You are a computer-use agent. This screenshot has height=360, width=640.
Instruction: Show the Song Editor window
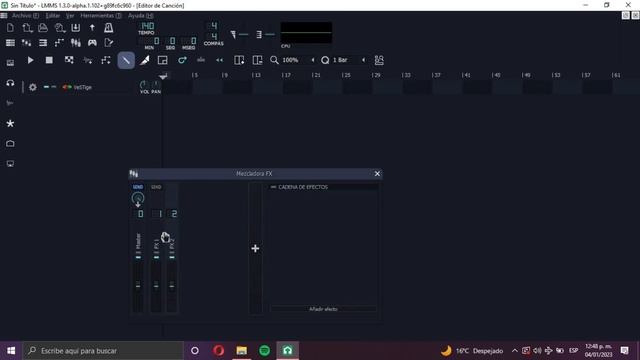10,42
